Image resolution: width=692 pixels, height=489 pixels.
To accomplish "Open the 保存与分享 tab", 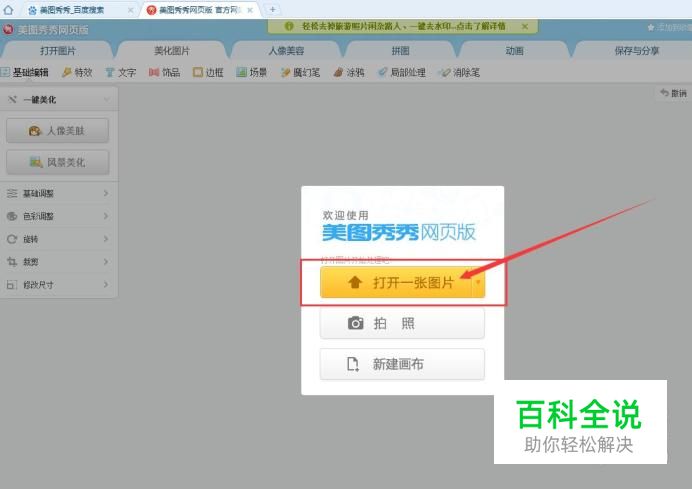I will click(636, 51).
